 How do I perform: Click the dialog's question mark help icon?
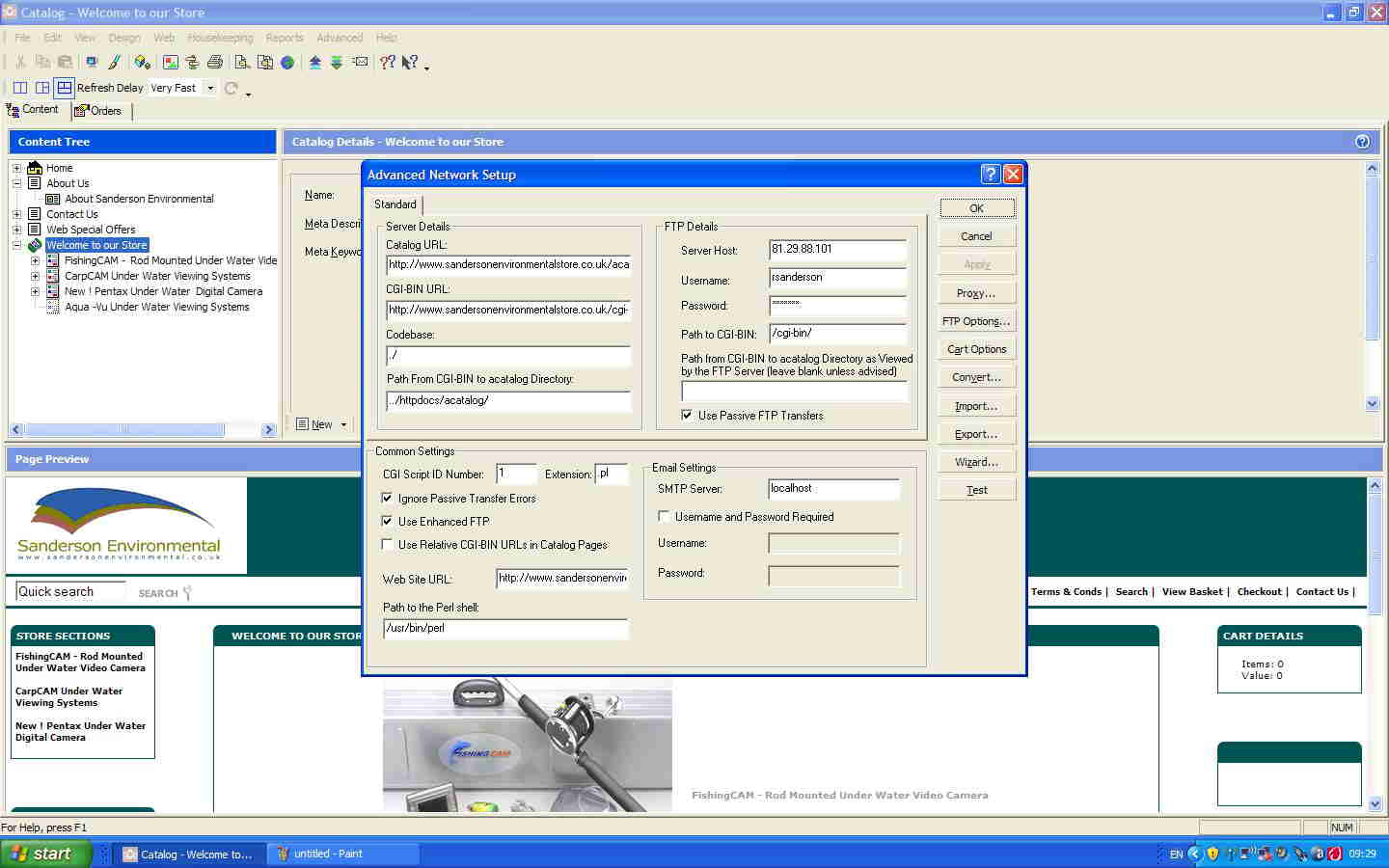990,175
